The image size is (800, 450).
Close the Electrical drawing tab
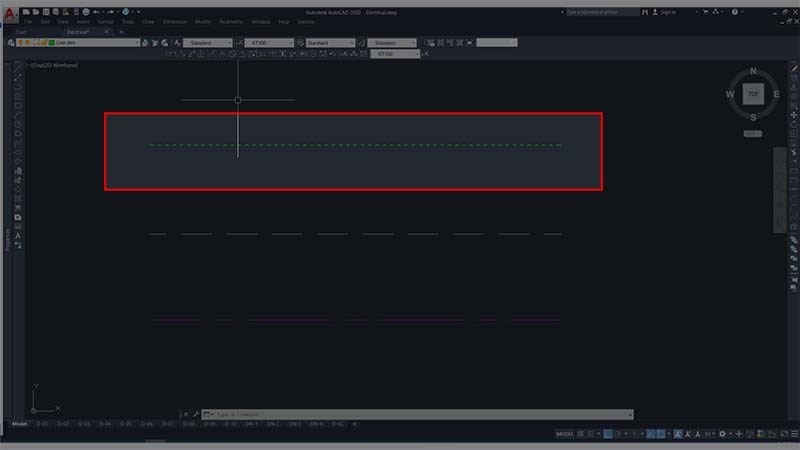(x=107, y=32)
